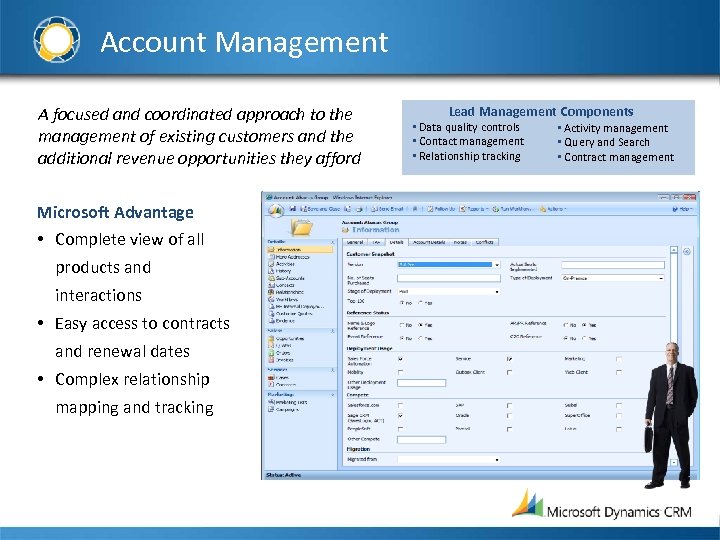Check the Salesforce.com compete checkbox
The height and width of the screenshot is (540, 720).
point(400,405)
